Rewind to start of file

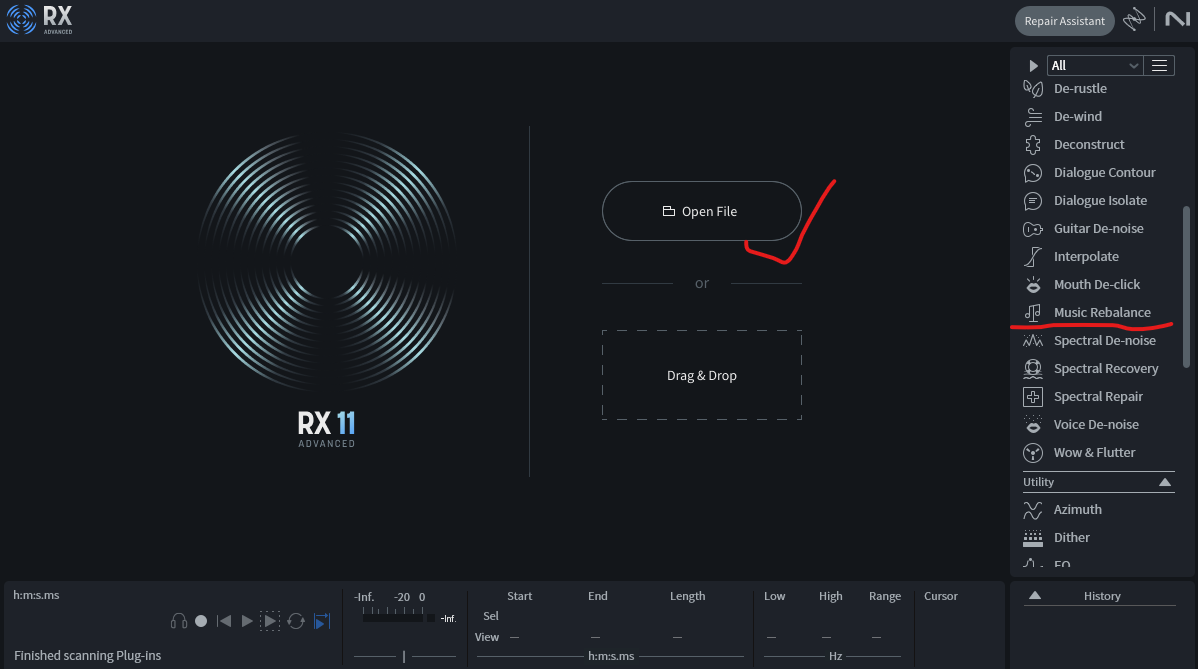[224, 621]
